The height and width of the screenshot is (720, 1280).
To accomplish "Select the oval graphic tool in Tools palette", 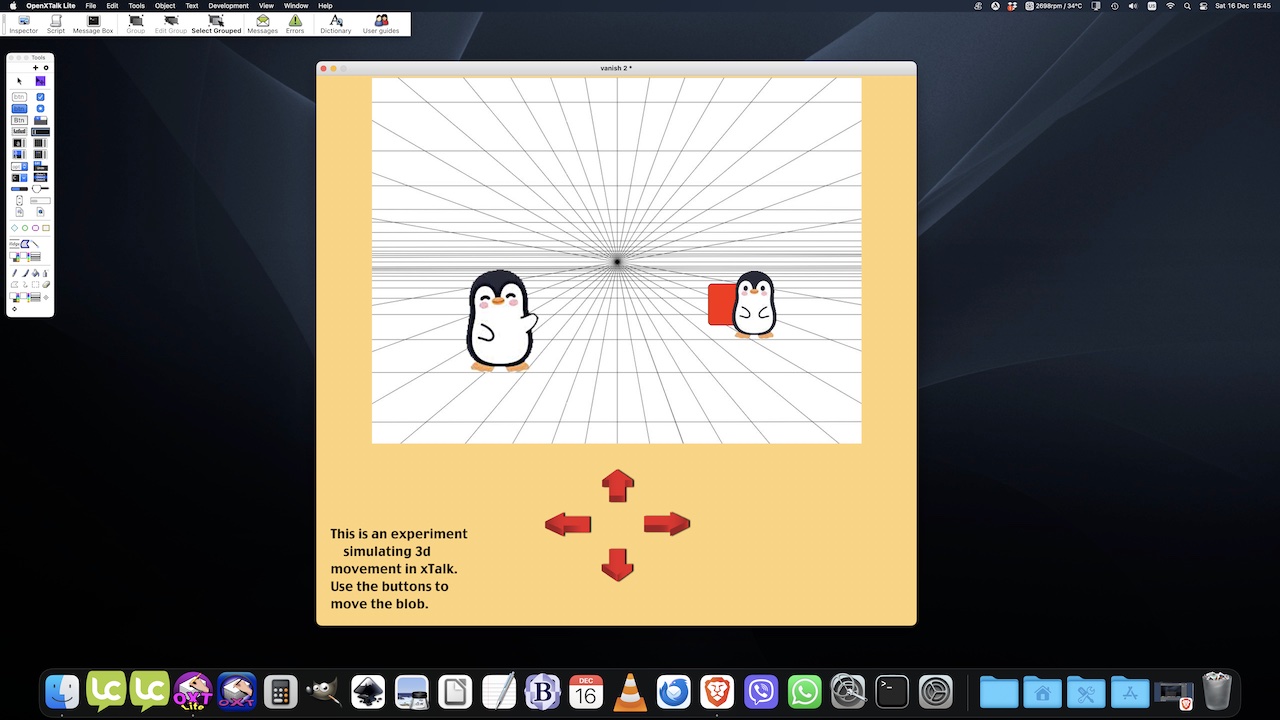I will (x=25, y=227).
